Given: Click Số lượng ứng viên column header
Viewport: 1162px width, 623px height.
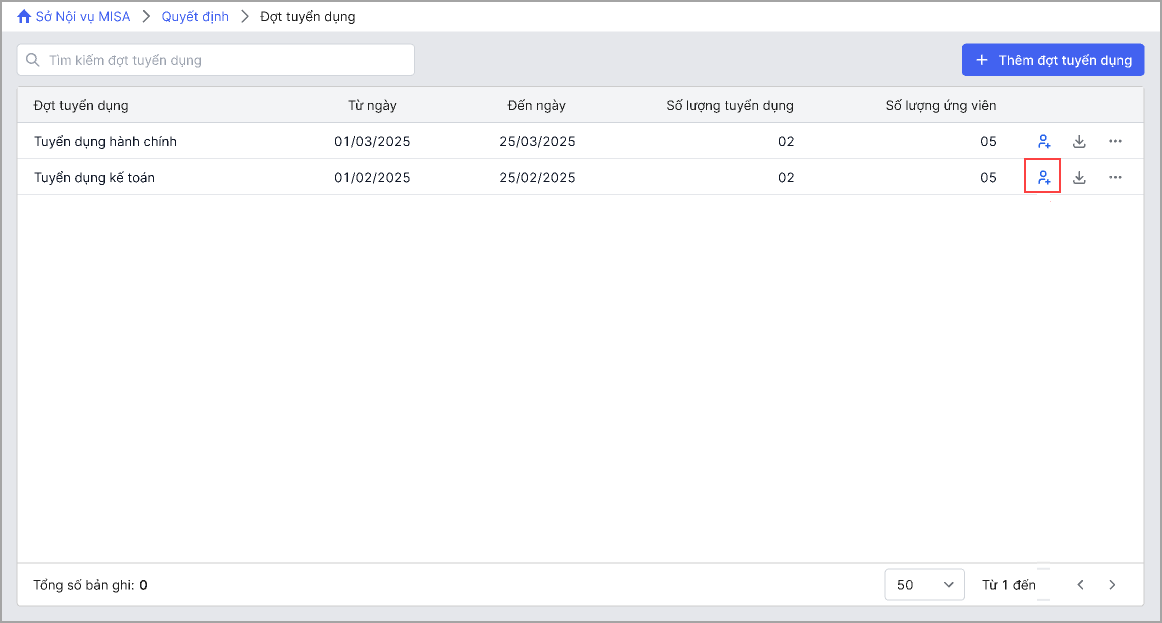Looking at the screenshot, I should [940, 105].
